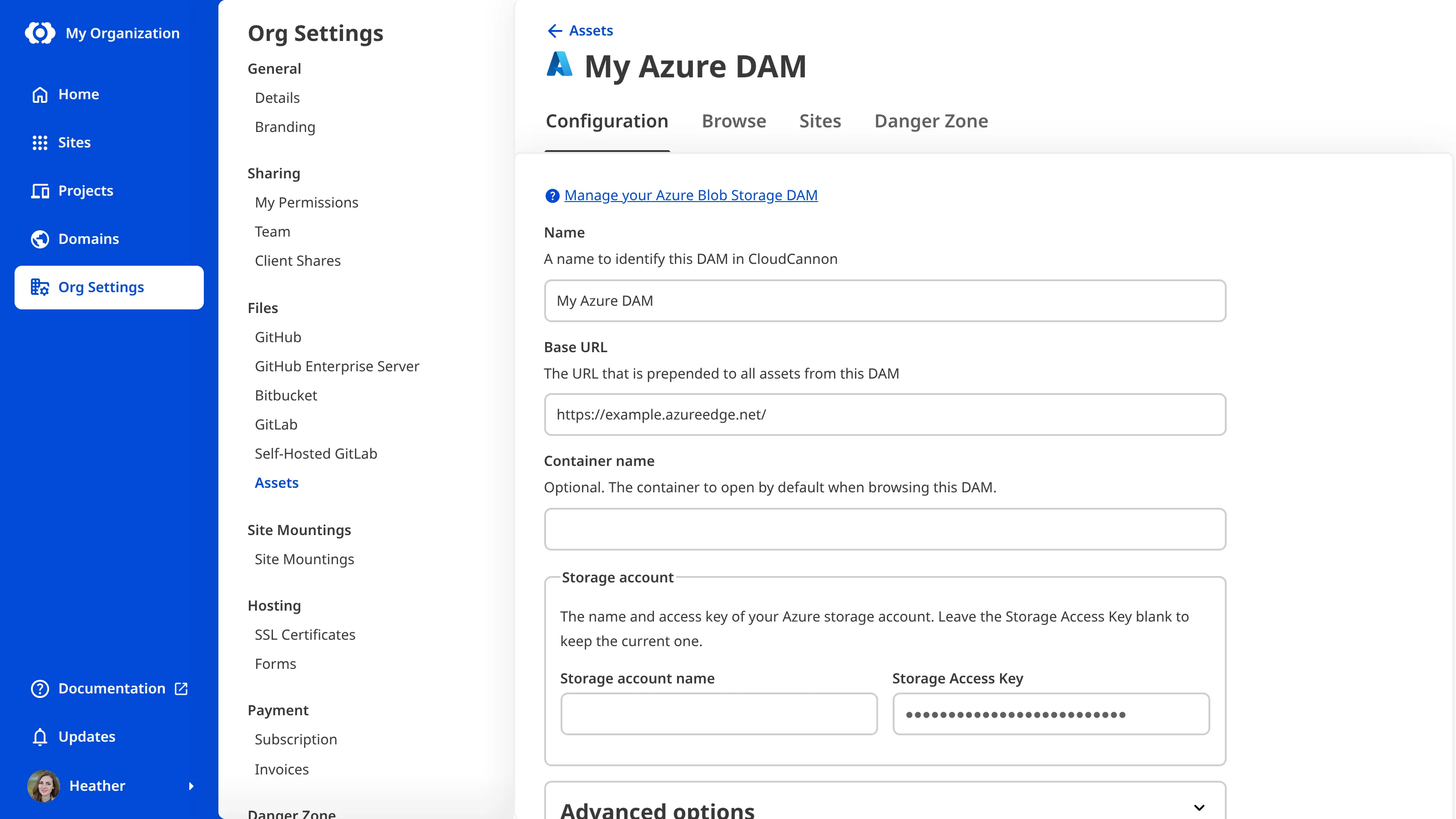The width and height of the screenshot is (1456, 819).
Task: Click the Domains globe icon
Action: coord(40,239)
